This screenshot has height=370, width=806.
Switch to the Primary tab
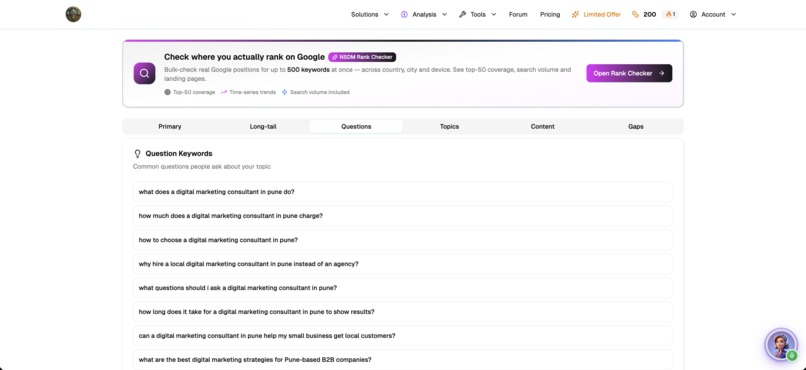[x=170, y=126]
